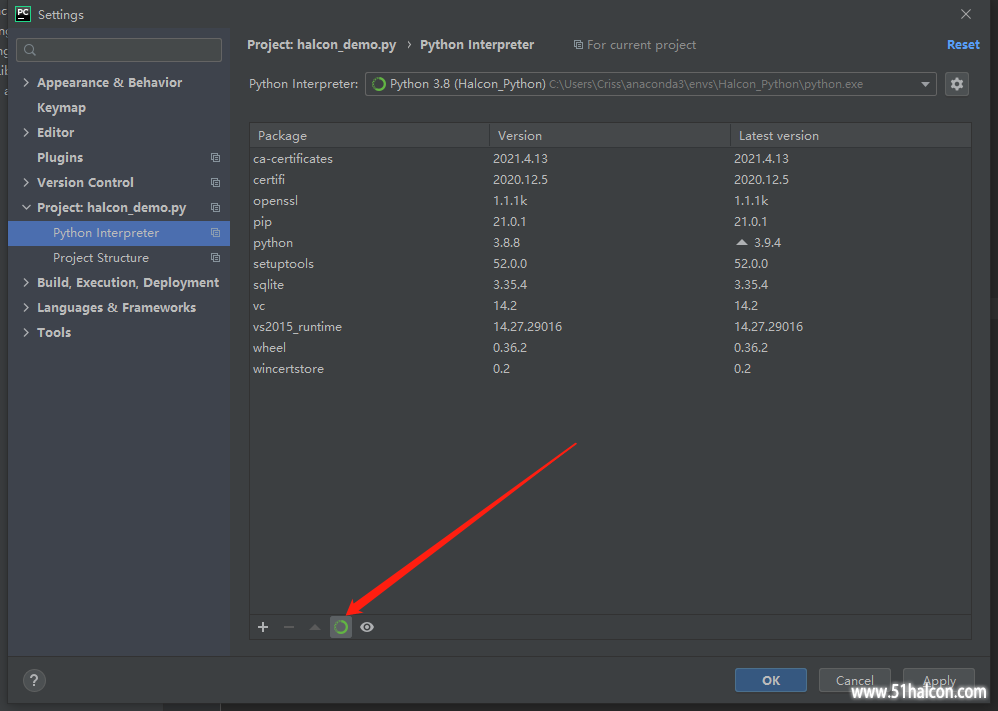This screenshot has width=998, height=711.
Task: Click the search magnifier icon
Action: [x=30, y=50]
